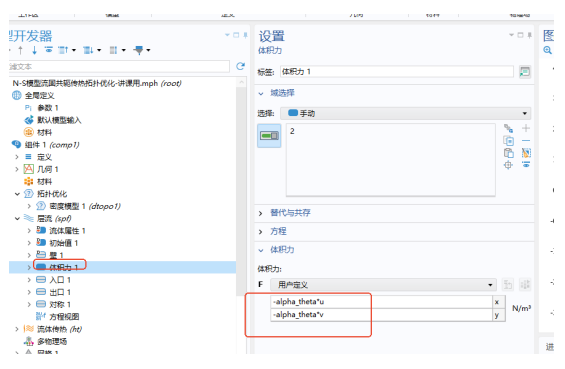Open the filter funnel dropdown arrow
The width and height of the screenshot is (565, 369).
click(148, 50)
